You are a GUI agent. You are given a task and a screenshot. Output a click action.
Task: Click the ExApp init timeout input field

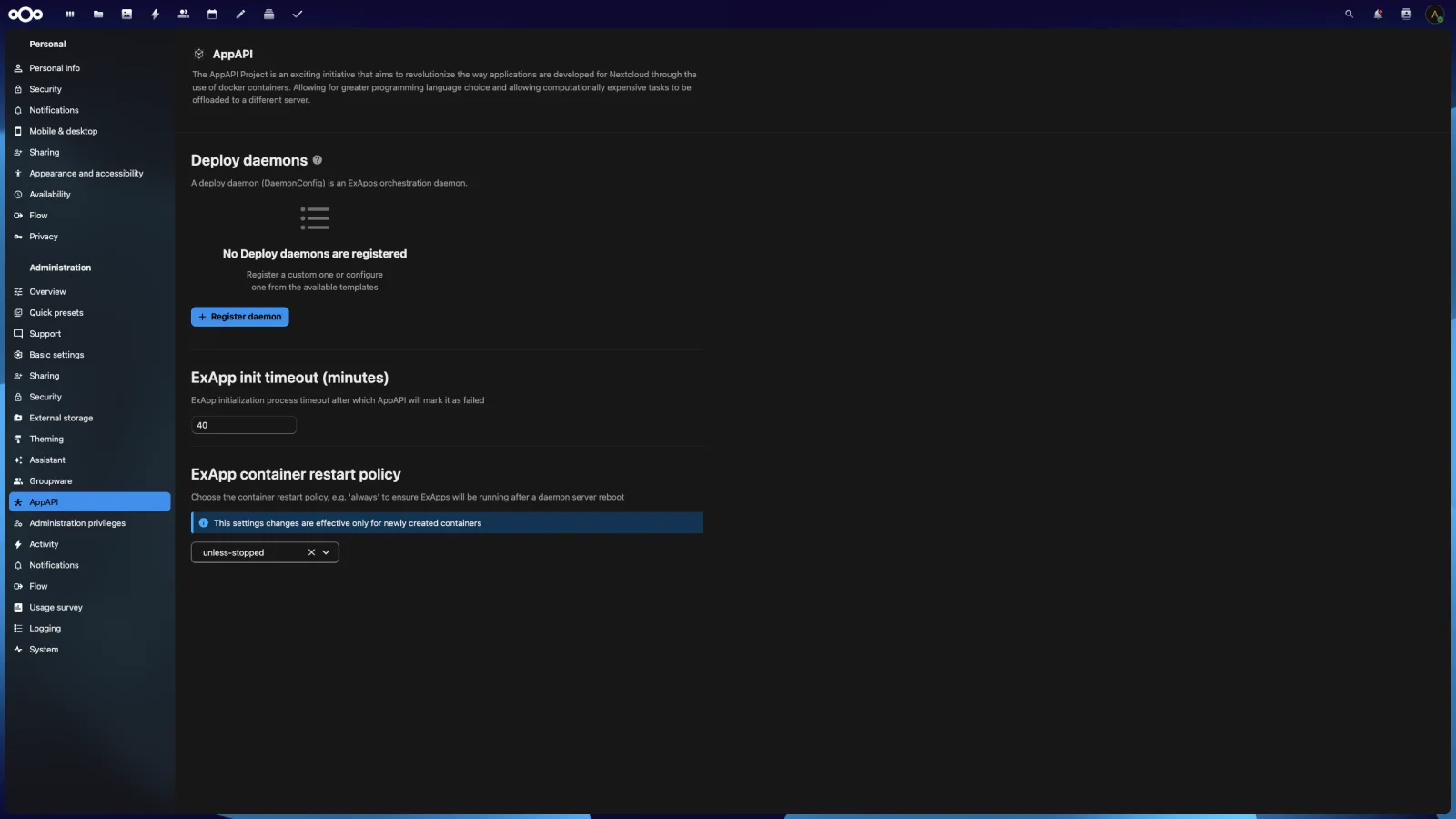(244, 425)
